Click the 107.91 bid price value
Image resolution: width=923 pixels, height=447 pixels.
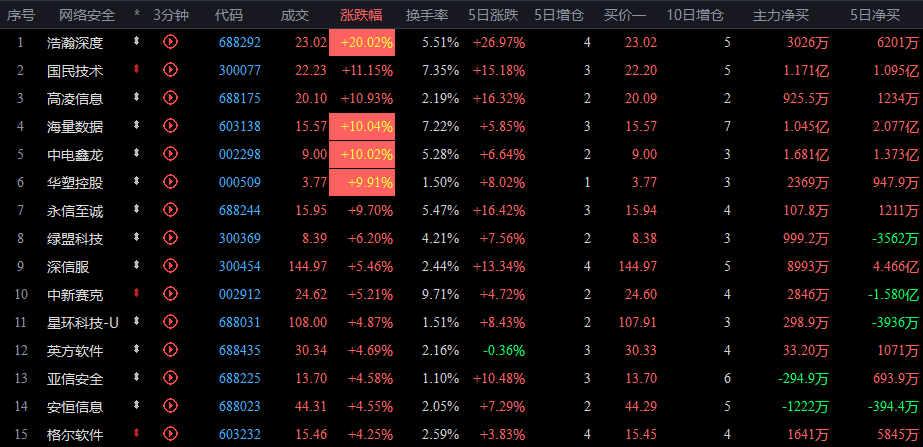point(638,322)
